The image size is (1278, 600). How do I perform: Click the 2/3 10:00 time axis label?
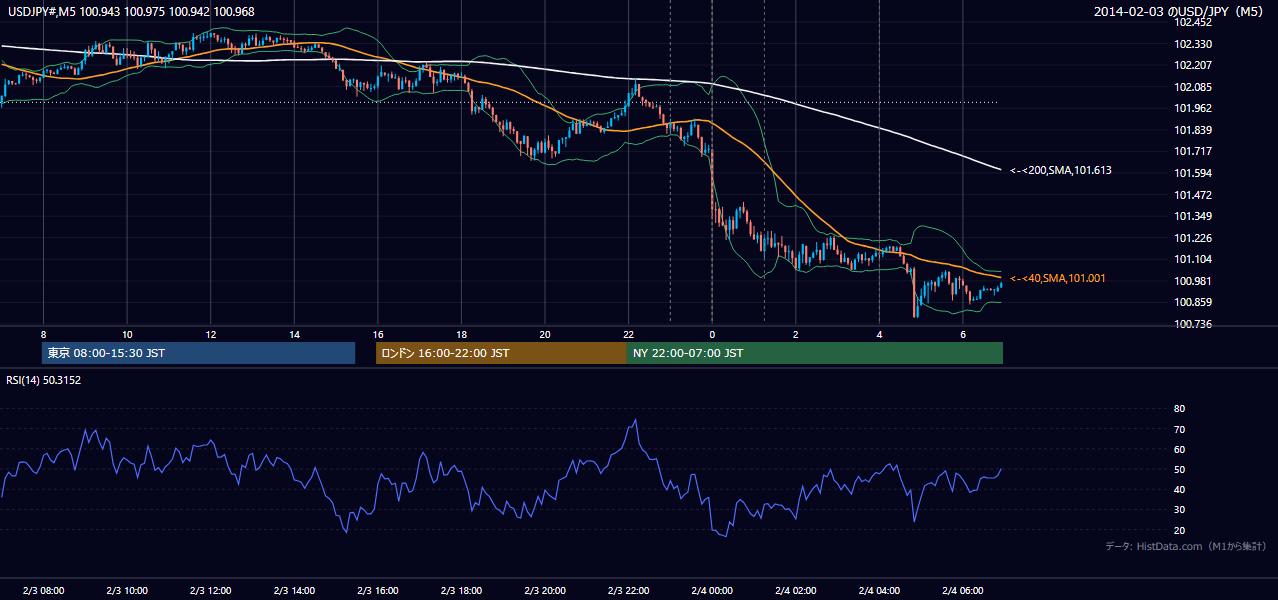point(127,590)
